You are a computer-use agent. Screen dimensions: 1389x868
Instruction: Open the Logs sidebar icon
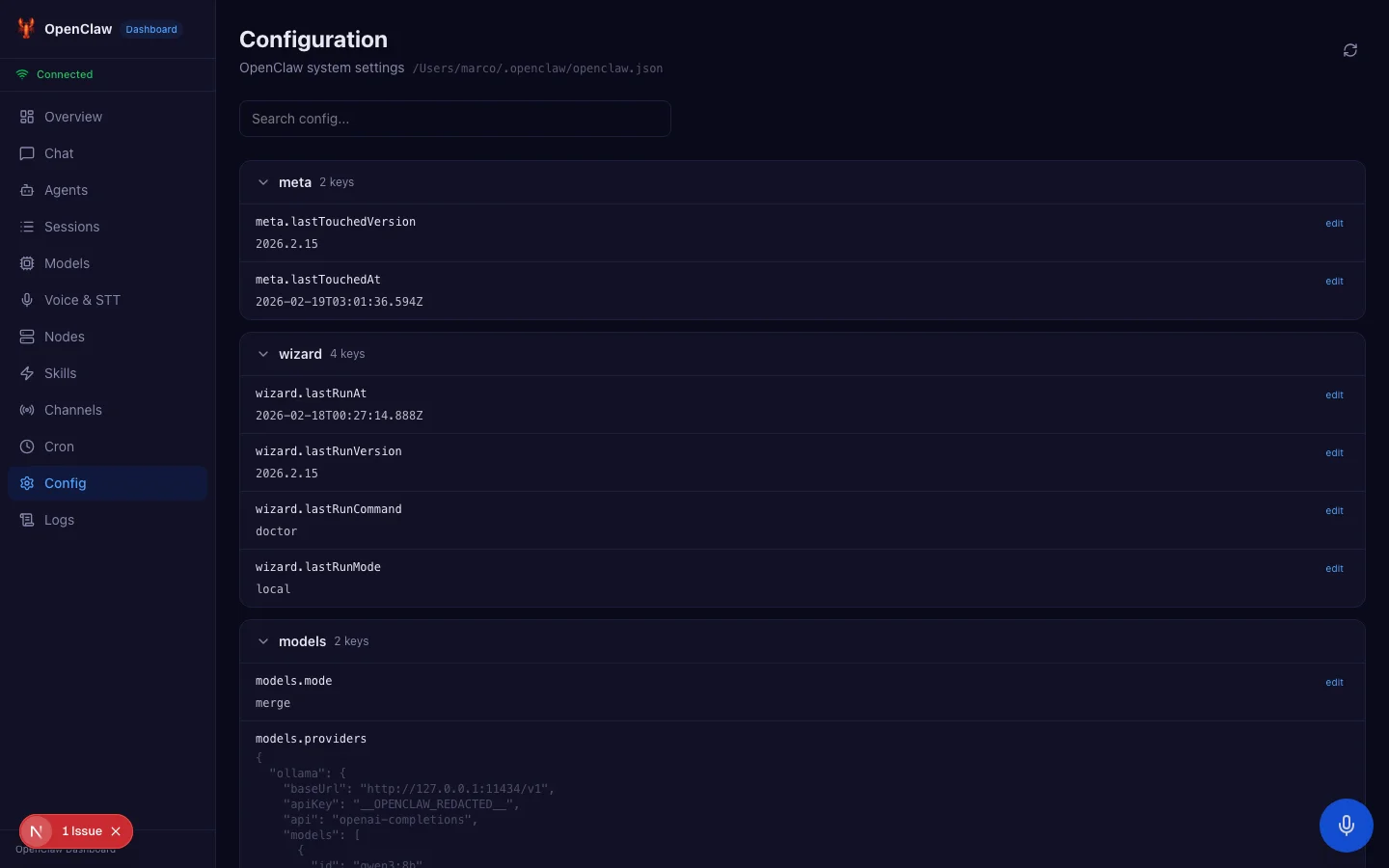[27, 520]
